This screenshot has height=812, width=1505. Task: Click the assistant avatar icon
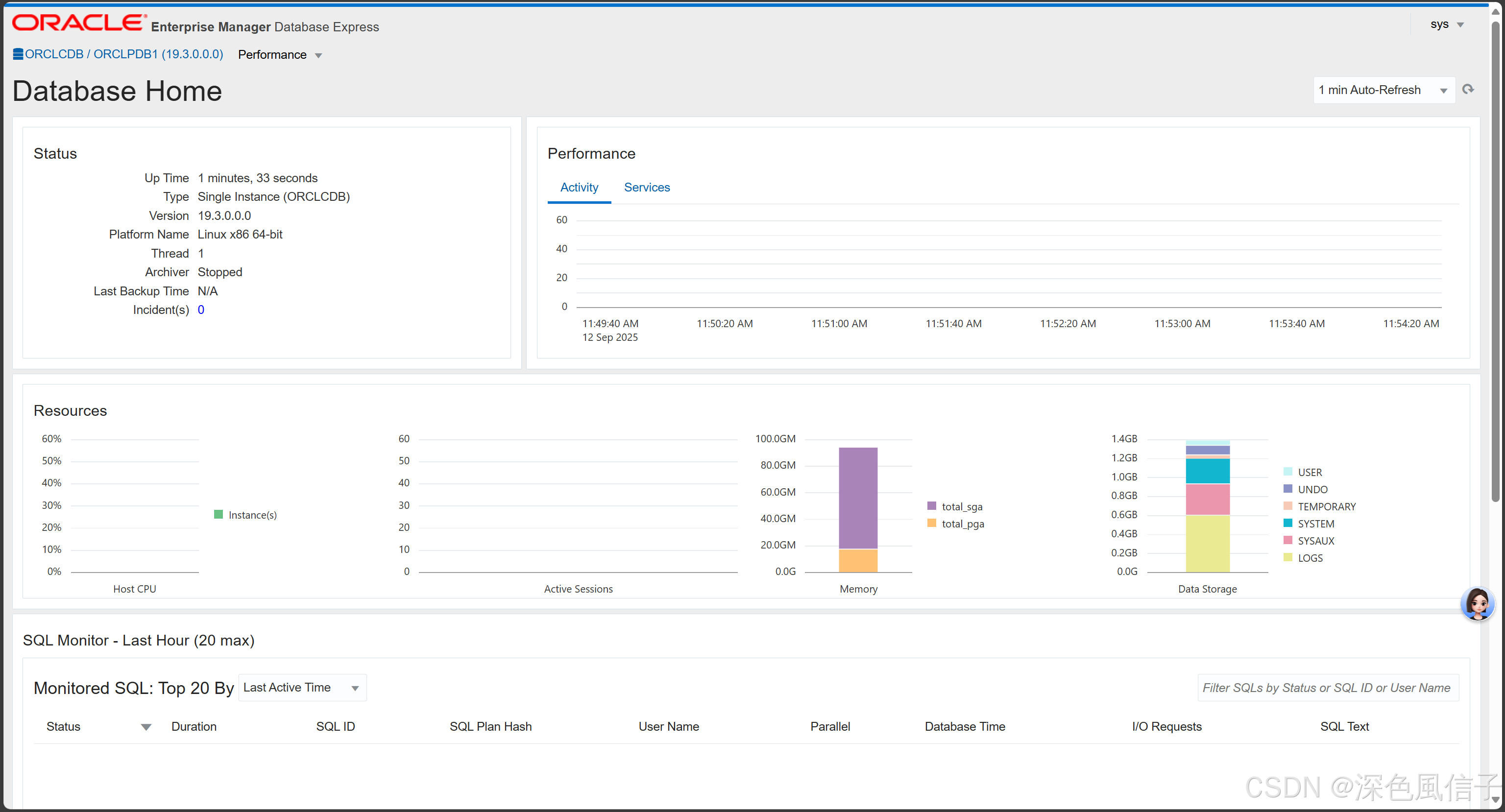[x=1478, y=604]
